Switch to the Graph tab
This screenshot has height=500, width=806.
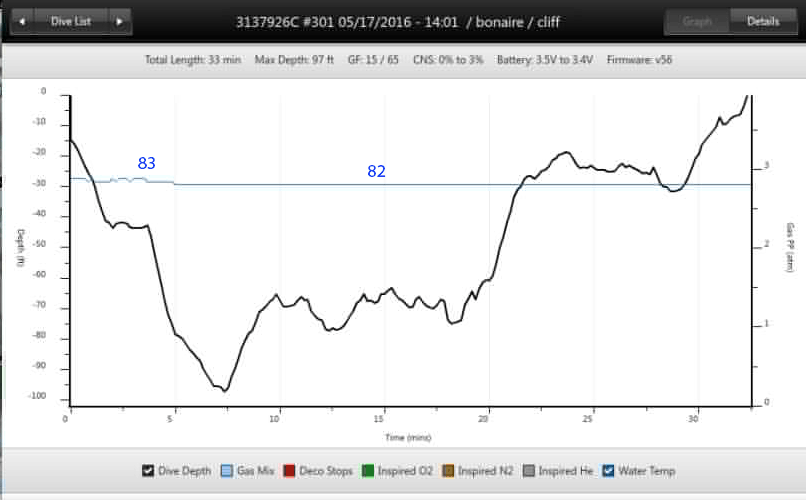697,21
